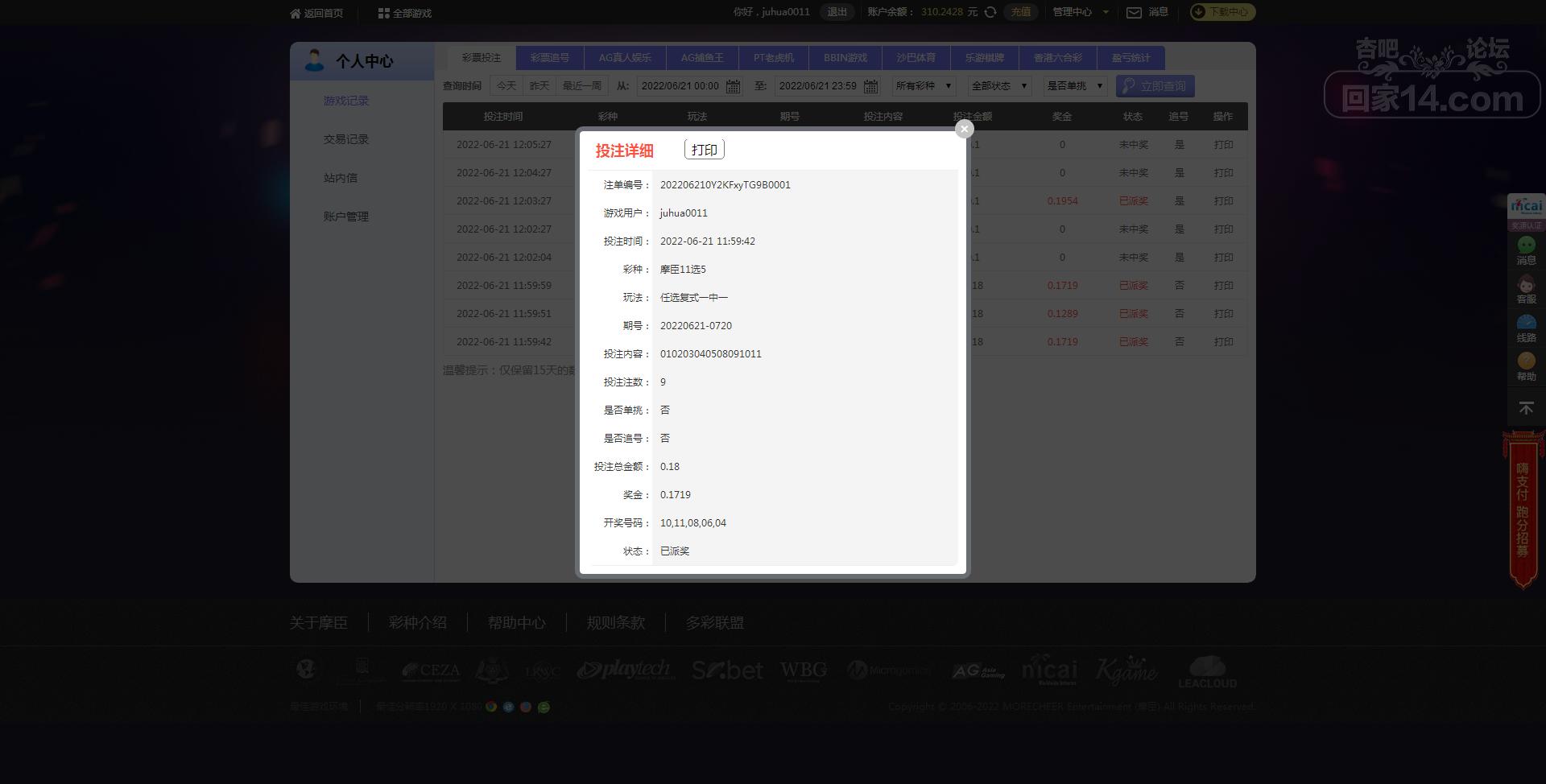This screenshot has width=1546, height=784.
Task: Refresh the account balance icon
Action: pos(990,12)
